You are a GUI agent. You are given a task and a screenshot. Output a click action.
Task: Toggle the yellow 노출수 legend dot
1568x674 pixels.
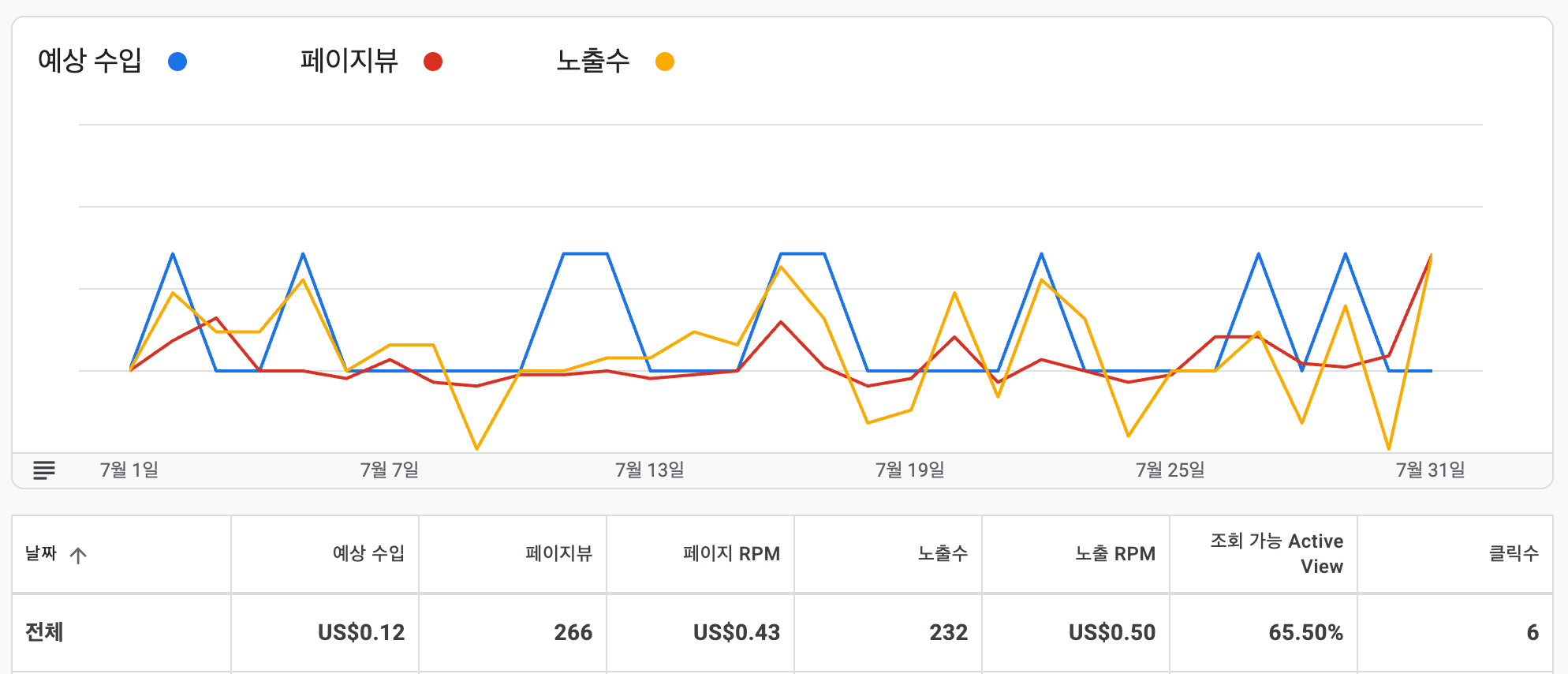coord(665,62)
